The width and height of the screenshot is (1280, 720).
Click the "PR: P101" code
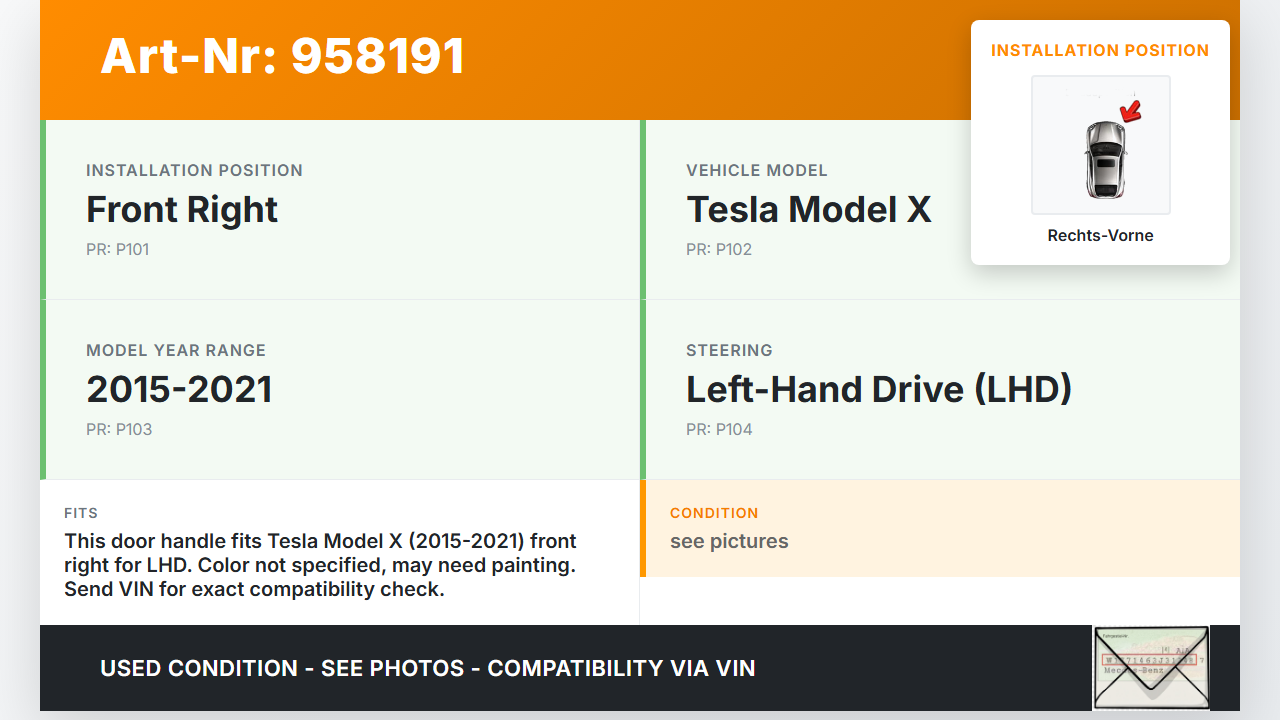click(117, 250)
